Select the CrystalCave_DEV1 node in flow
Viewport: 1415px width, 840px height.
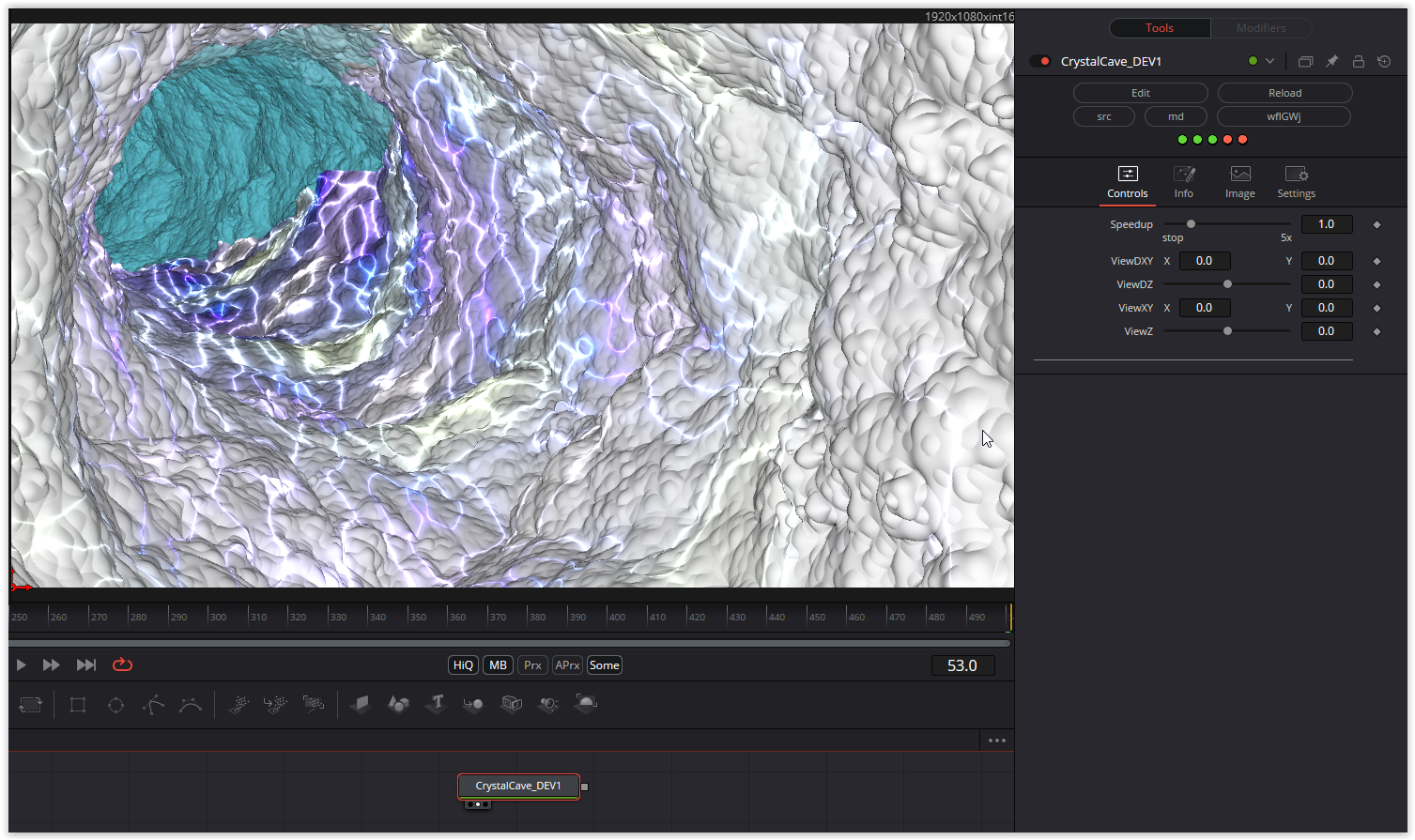518,787
